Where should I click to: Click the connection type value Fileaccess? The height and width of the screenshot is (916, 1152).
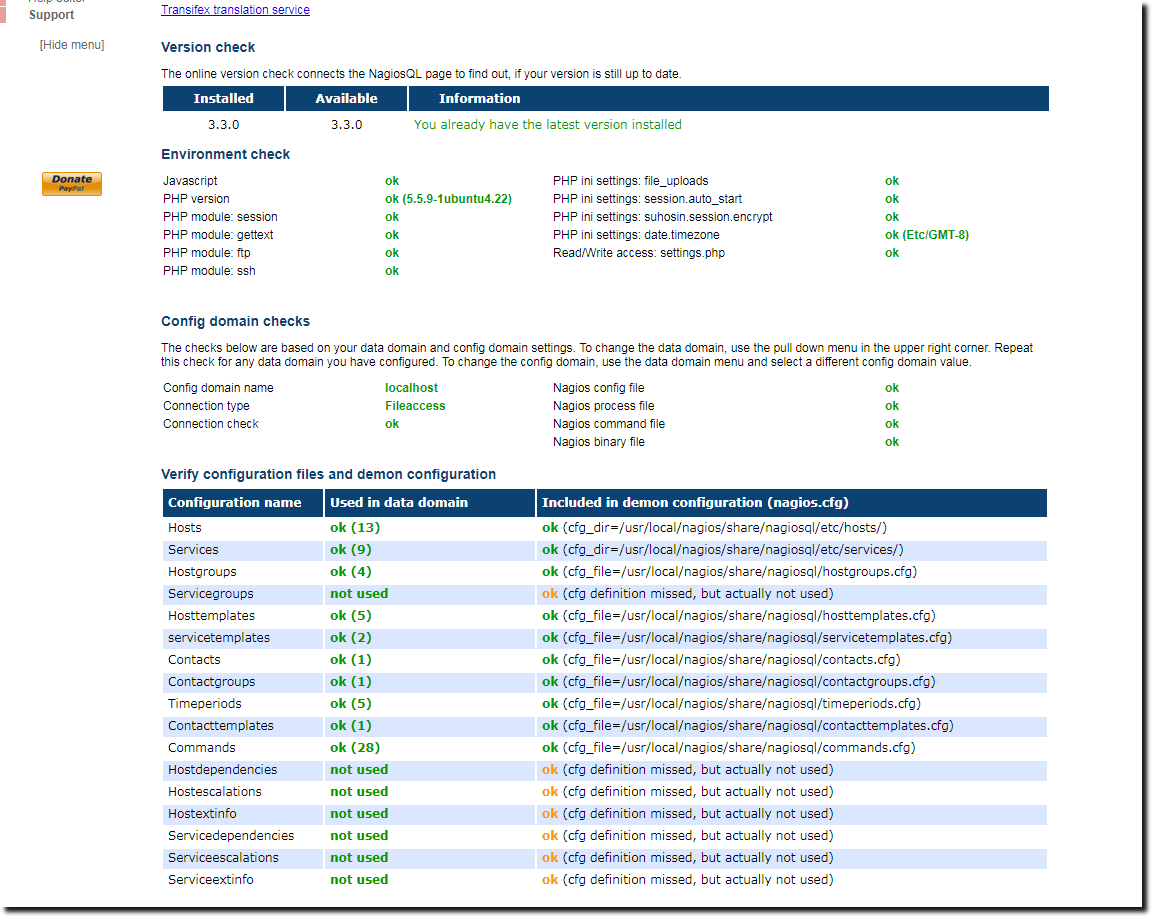click(x=415, y=406)
